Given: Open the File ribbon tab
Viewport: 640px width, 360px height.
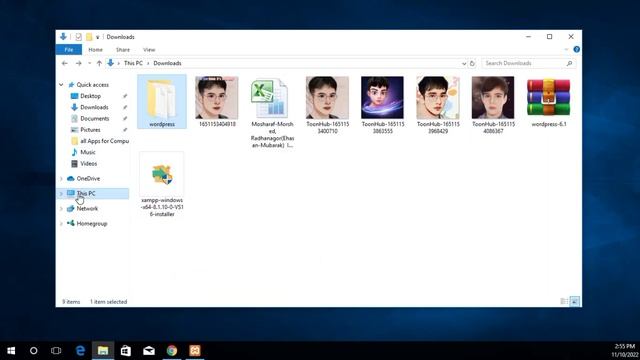Looking at the screenshot, I should point(69,49).
